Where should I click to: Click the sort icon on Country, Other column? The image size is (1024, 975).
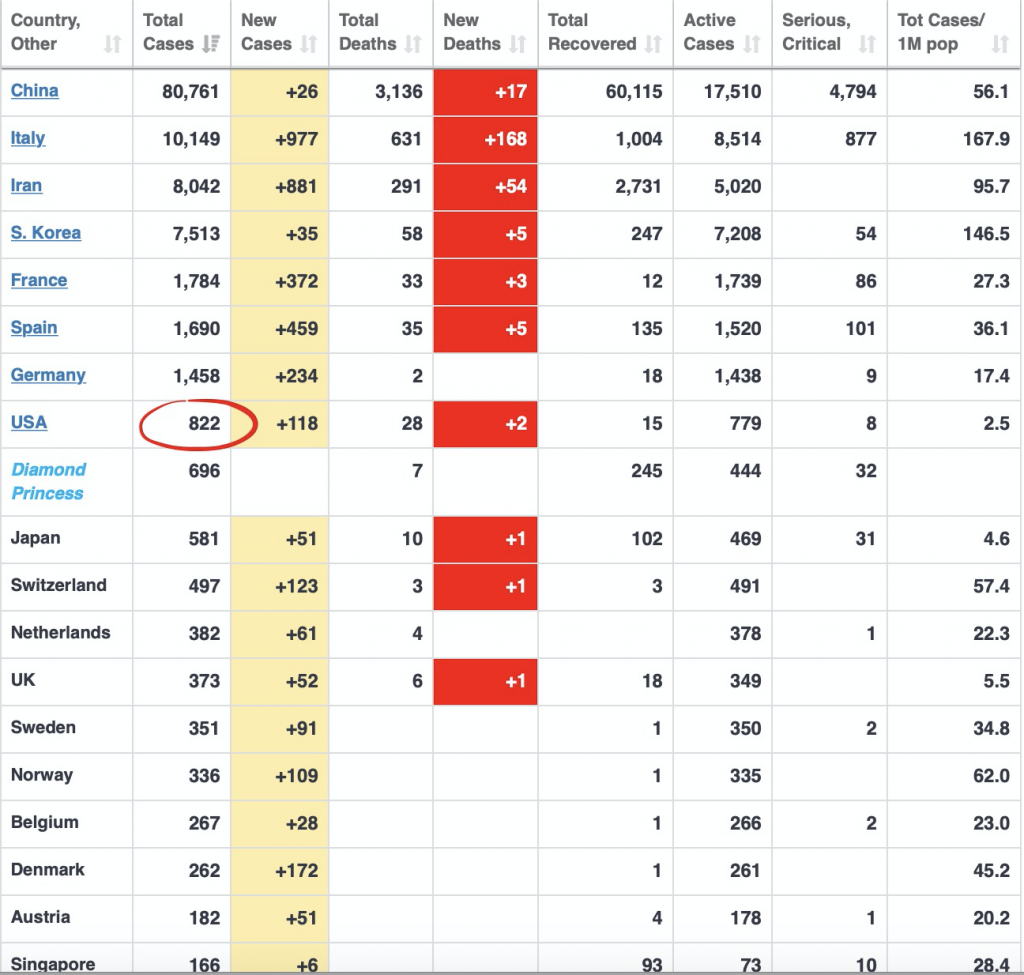(111, 45)
